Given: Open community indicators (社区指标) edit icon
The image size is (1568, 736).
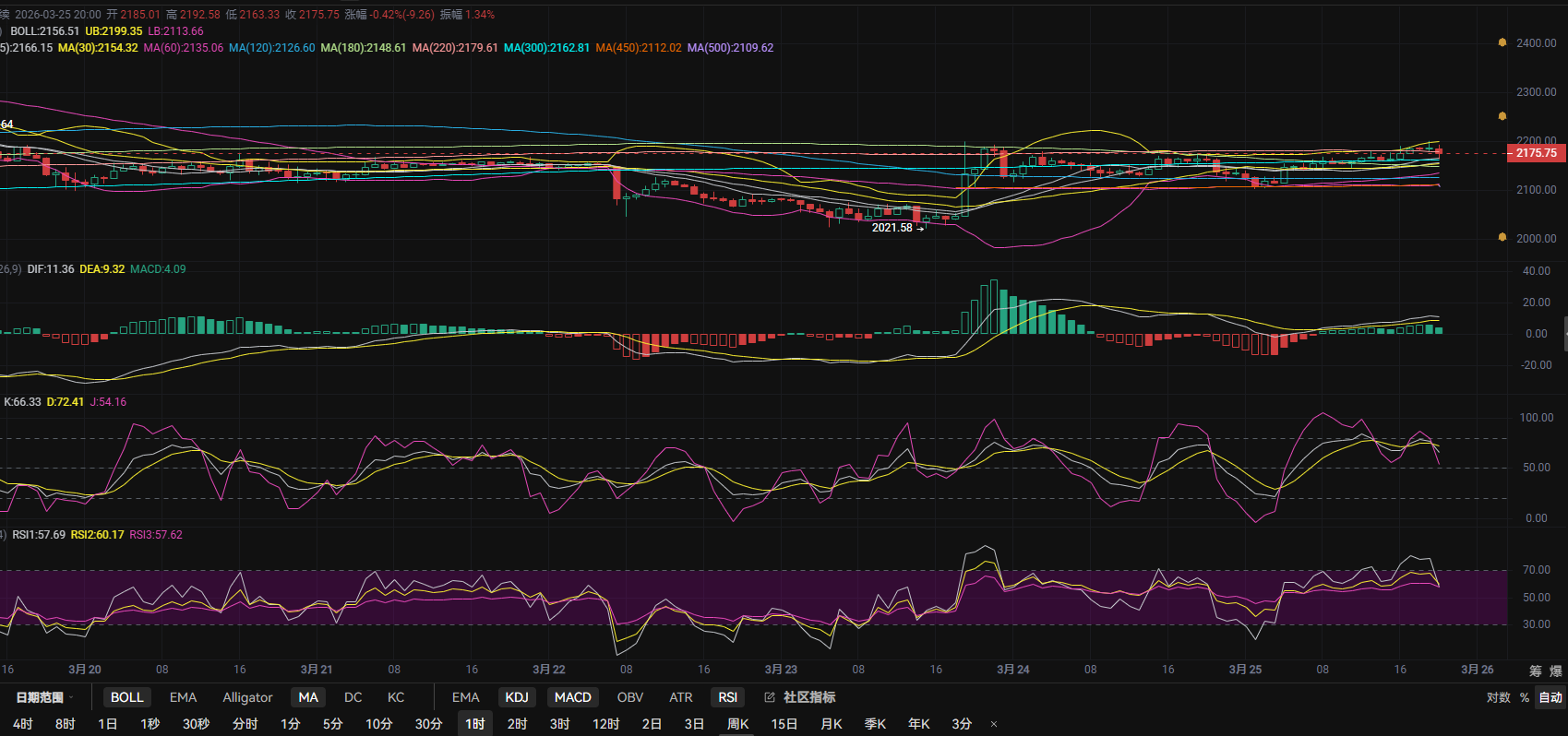Looking at the screenshot, I should point(770,697).
